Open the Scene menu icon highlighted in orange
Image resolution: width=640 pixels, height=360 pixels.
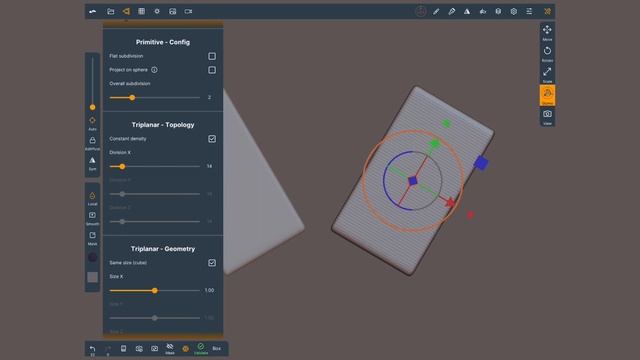point(126,11)
